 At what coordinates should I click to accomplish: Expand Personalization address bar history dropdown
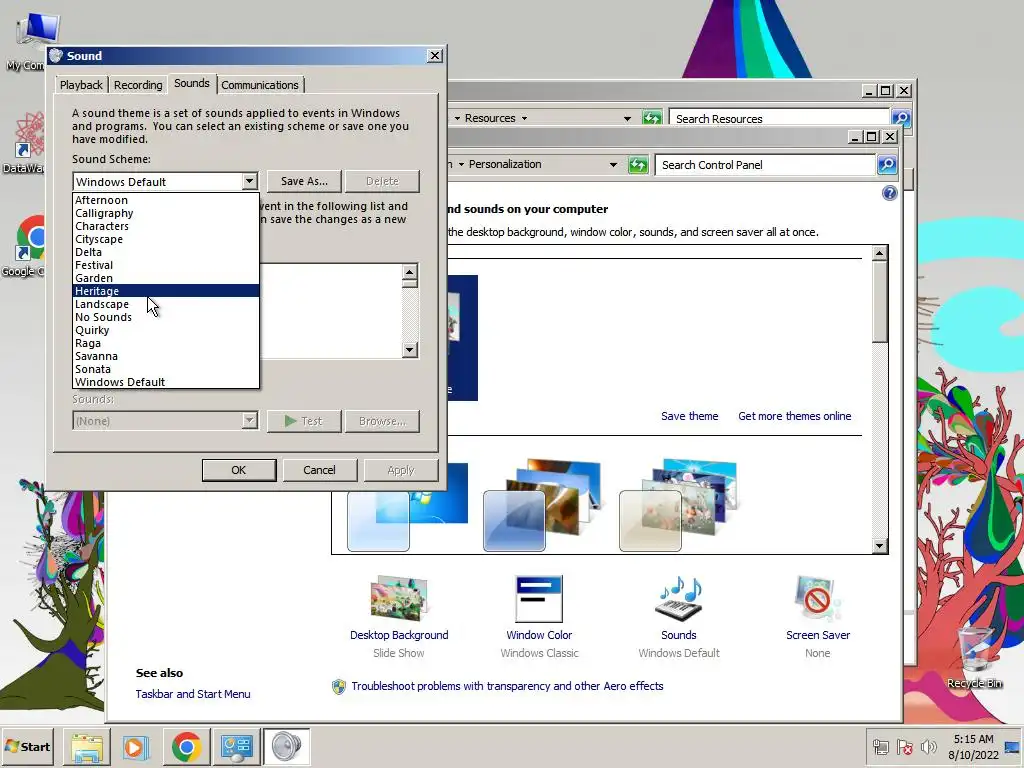613,165
